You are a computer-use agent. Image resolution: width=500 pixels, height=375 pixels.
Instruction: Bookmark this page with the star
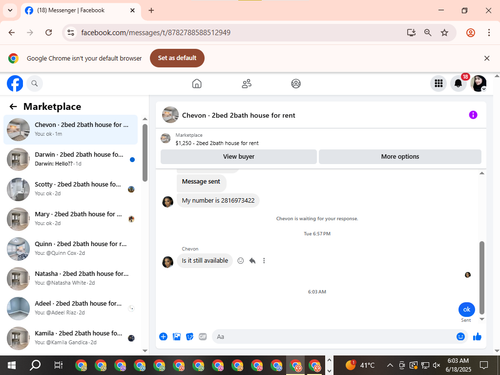[444, 33]
